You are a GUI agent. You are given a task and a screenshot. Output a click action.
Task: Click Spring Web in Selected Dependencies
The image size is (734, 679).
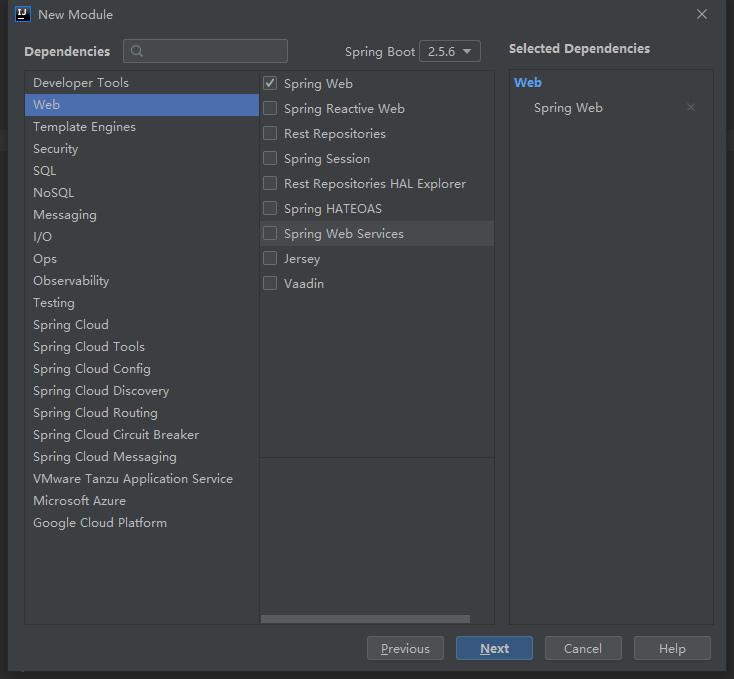coord(568,108)
